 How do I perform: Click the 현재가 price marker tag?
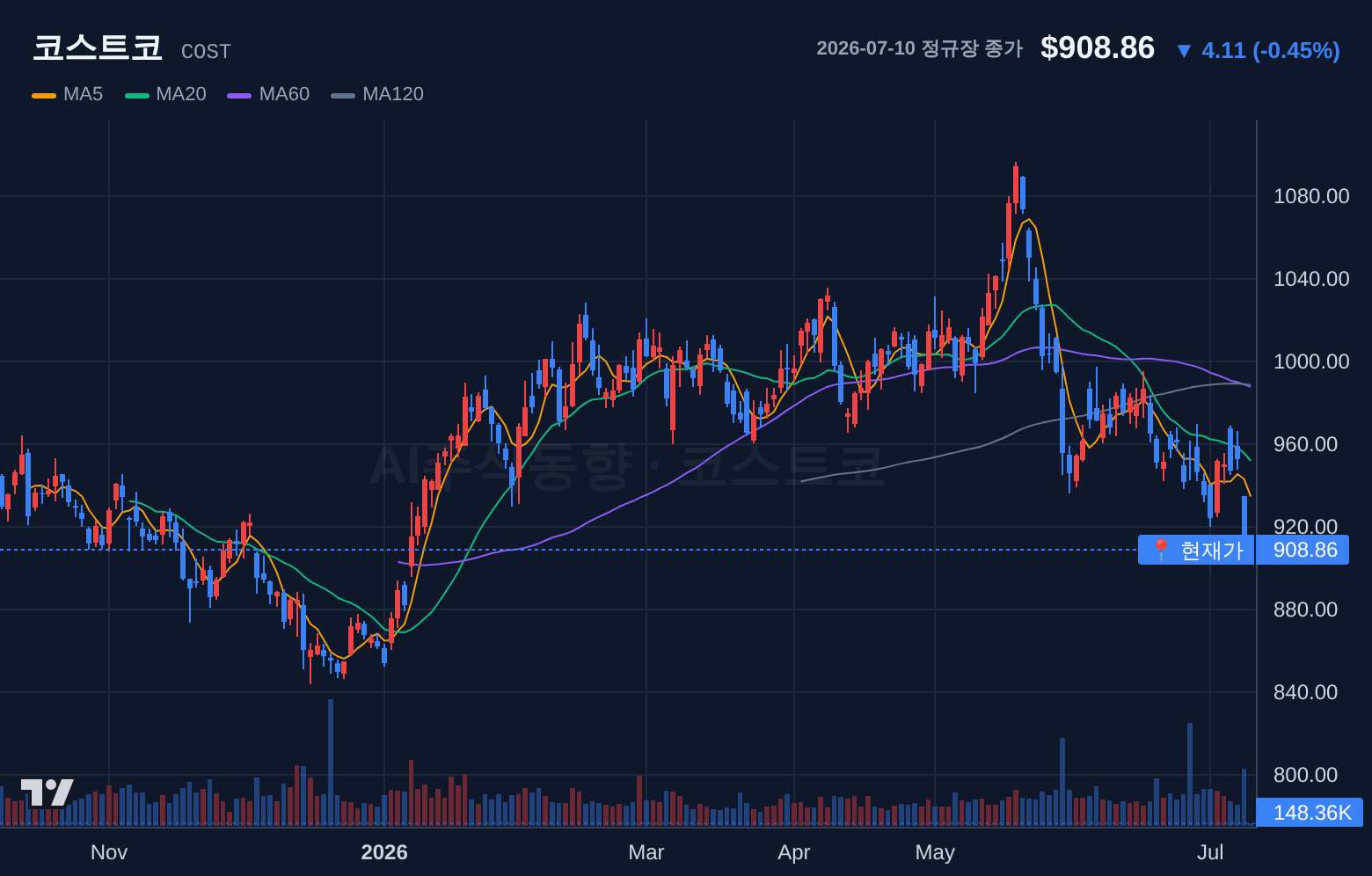tap(1196, 550)
